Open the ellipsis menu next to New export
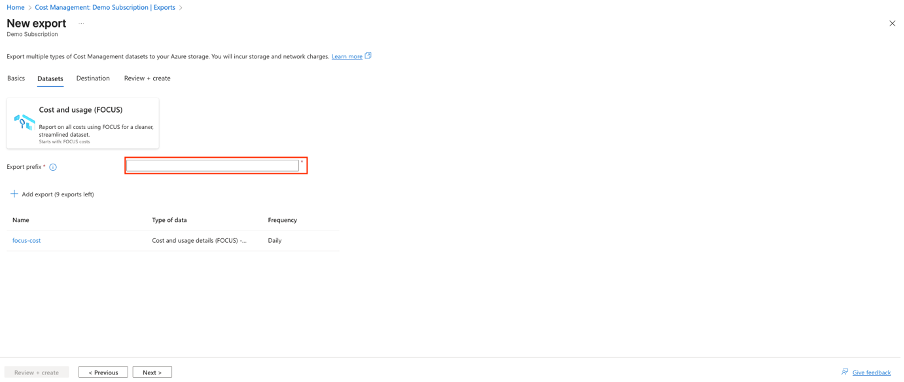The image size is (904, 382). tap(81, 24)
